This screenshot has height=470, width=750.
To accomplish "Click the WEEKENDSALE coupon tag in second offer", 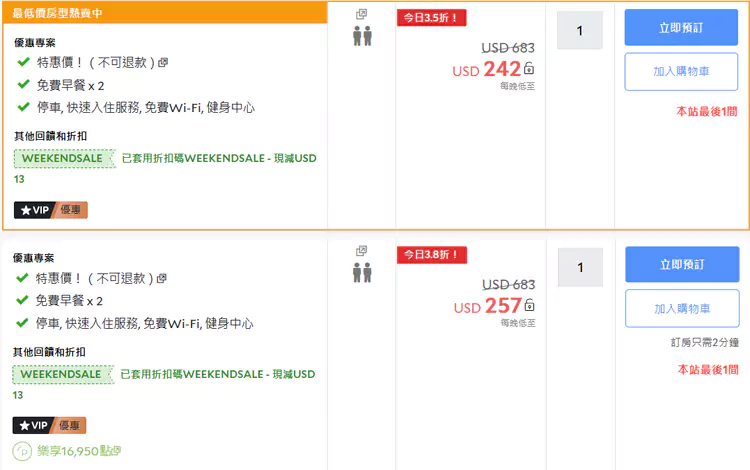I will (63, 374).
